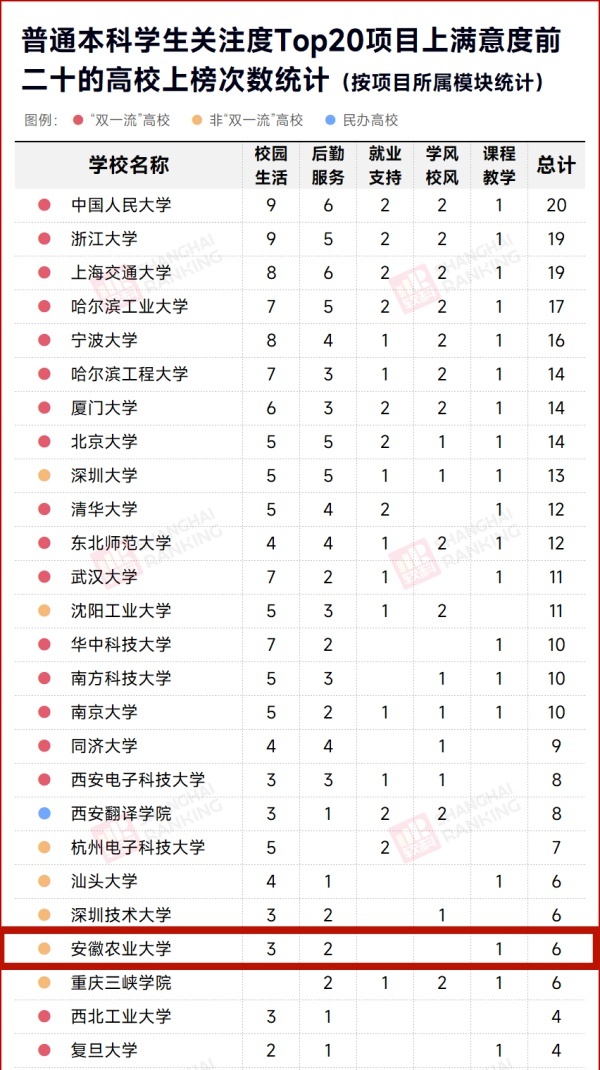
Task: Click the 就业支持 column header
Action: [385, 165]
